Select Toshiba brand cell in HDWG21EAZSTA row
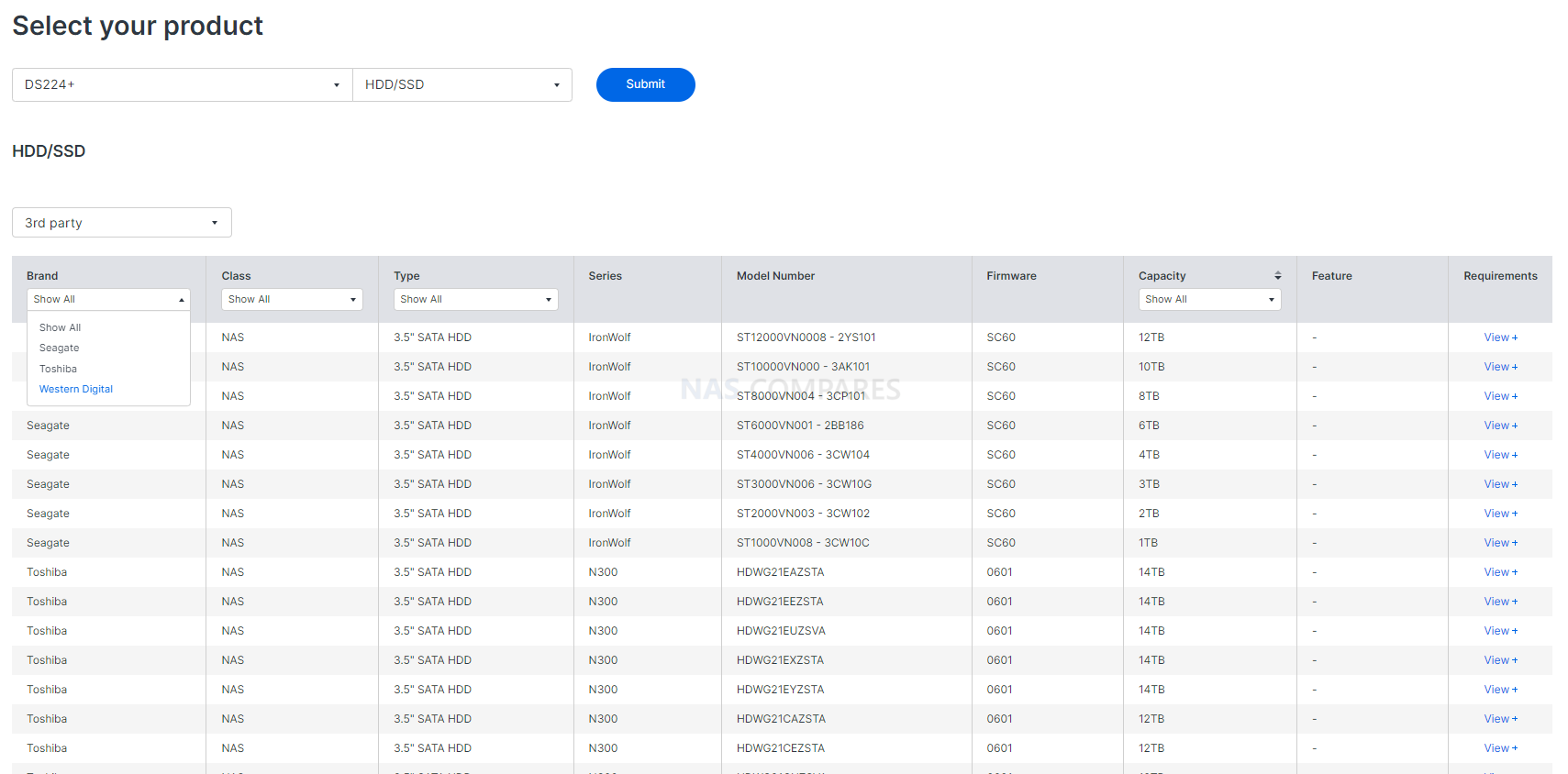The width and height of the screenshot is (1568, 774). [47, 572]
